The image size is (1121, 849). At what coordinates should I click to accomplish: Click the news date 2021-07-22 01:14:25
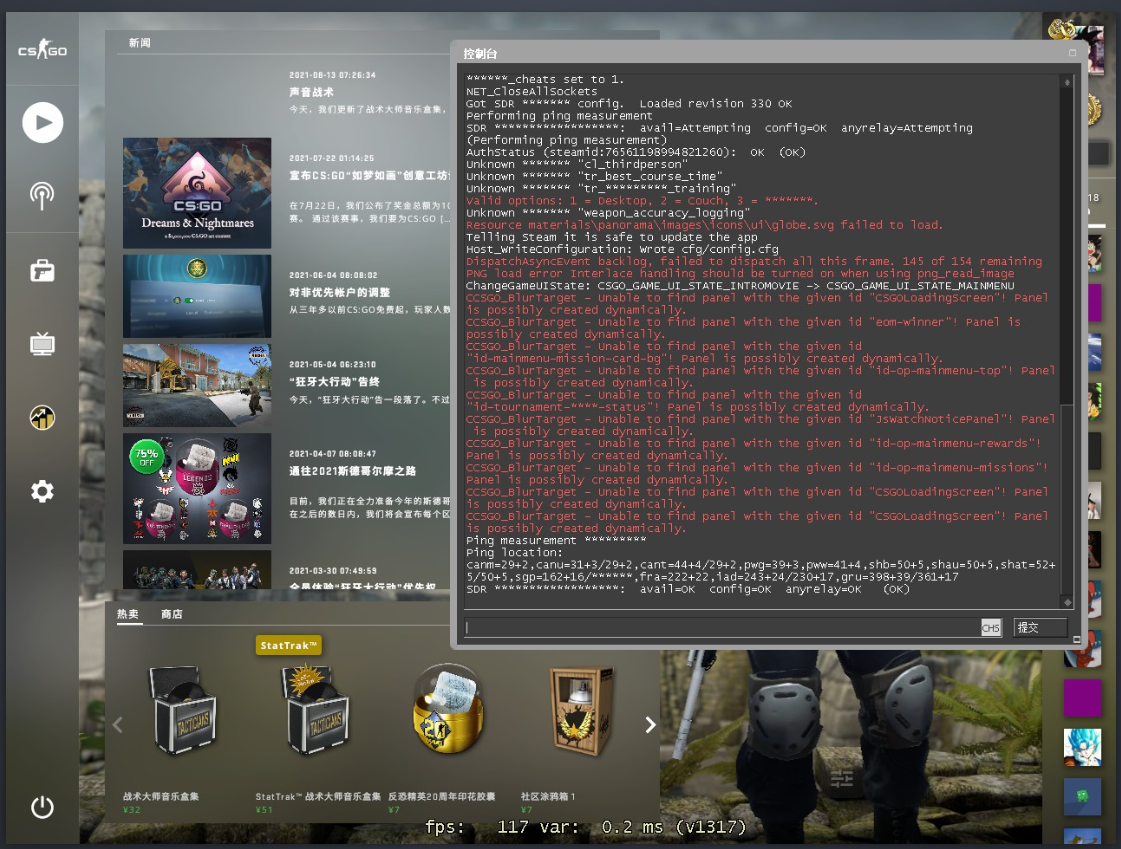coord(332,158)
